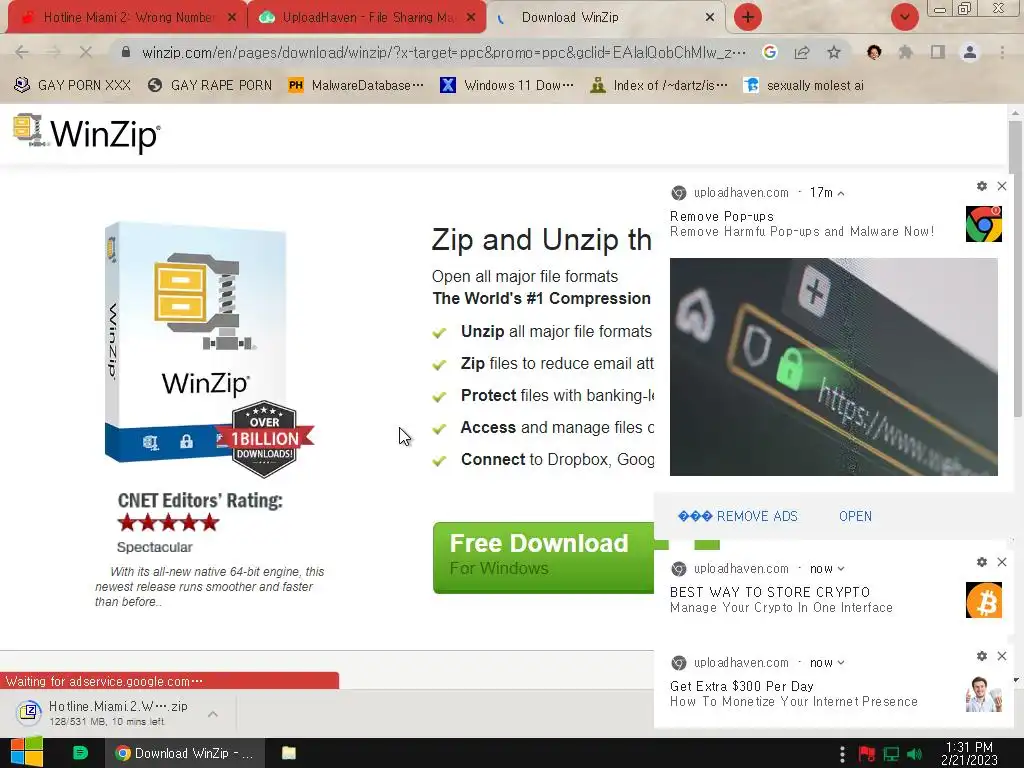
Task: Open the tab search dropdown arrow
Action: click(904, 17)
